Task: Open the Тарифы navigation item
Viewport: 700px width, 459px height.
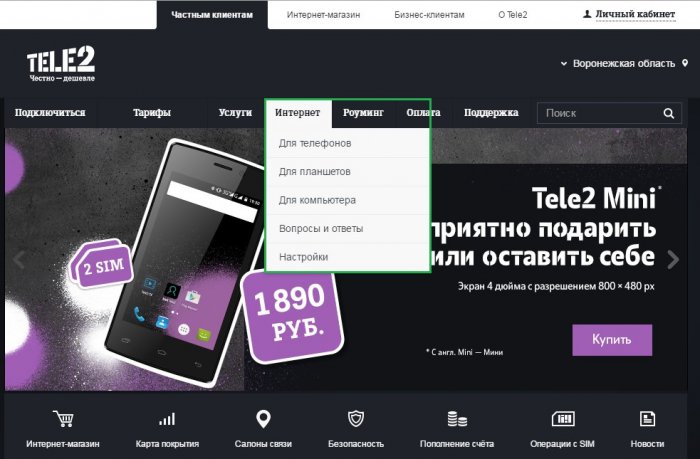Action: pos(152,113)
